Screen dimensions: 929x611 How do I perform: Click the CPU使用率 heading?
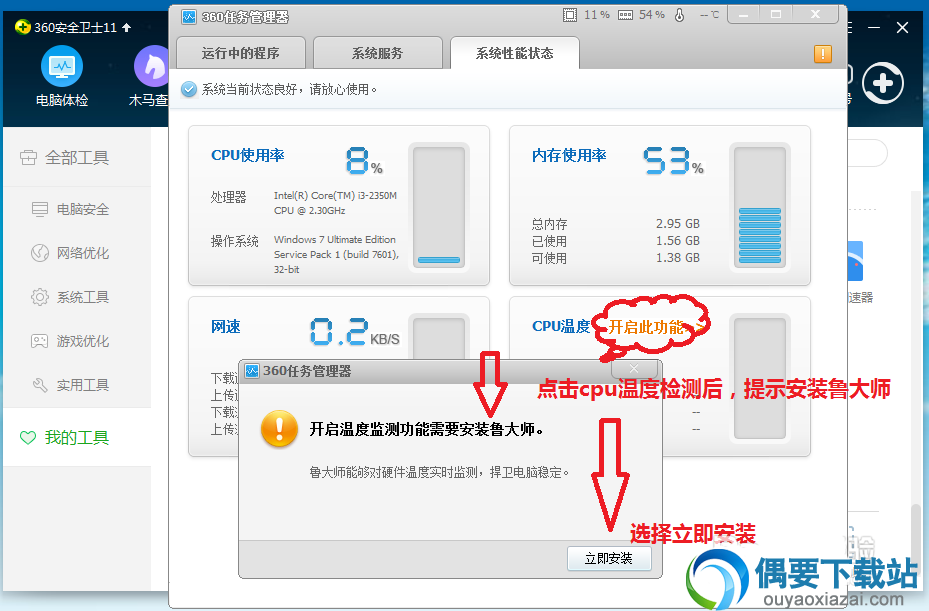pos(248,155)
